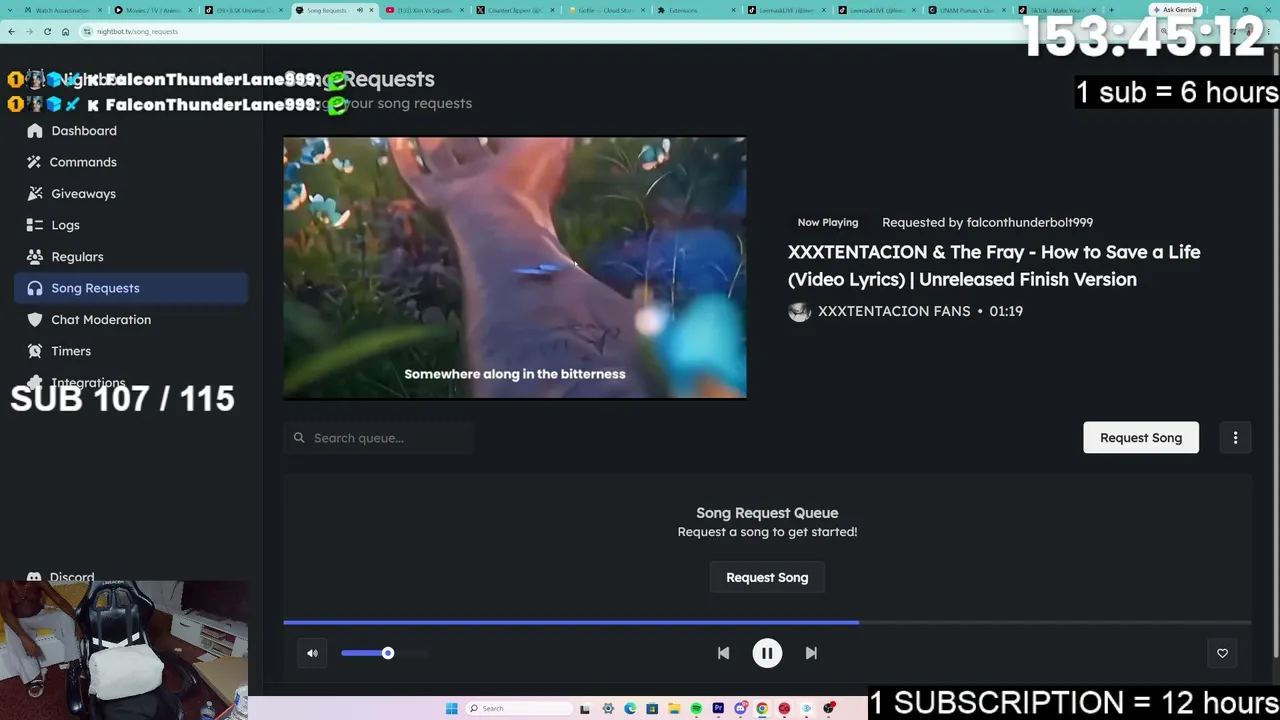Click the Logs list icon

[x=35, y=225]
